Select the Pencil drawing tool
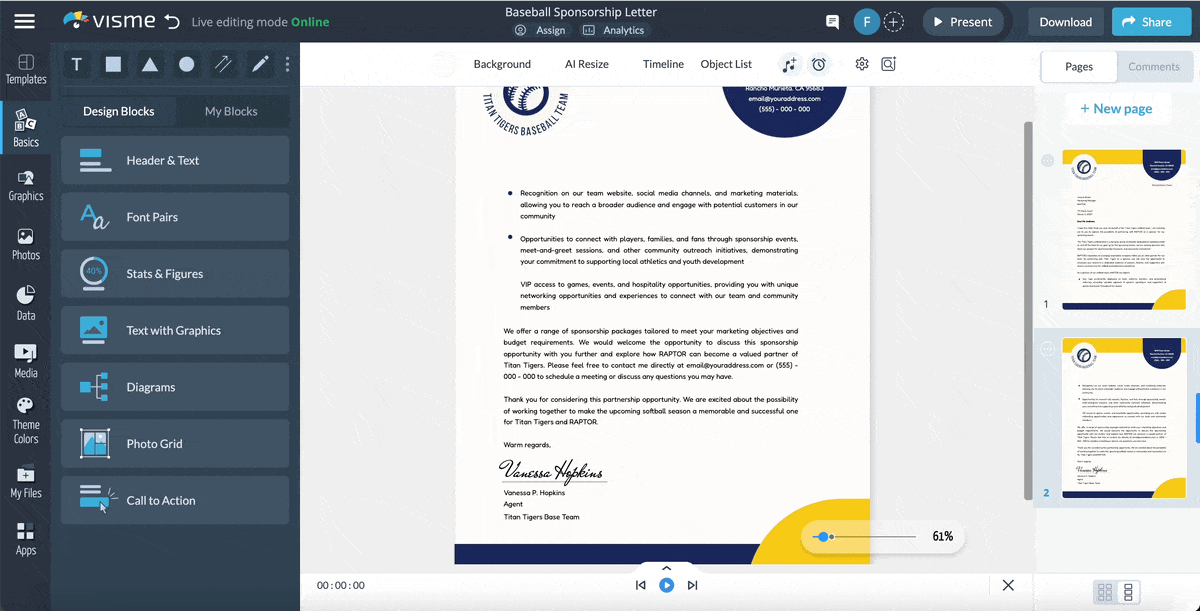The height and width of the screenshot is (611, 1200). (259, 64)
